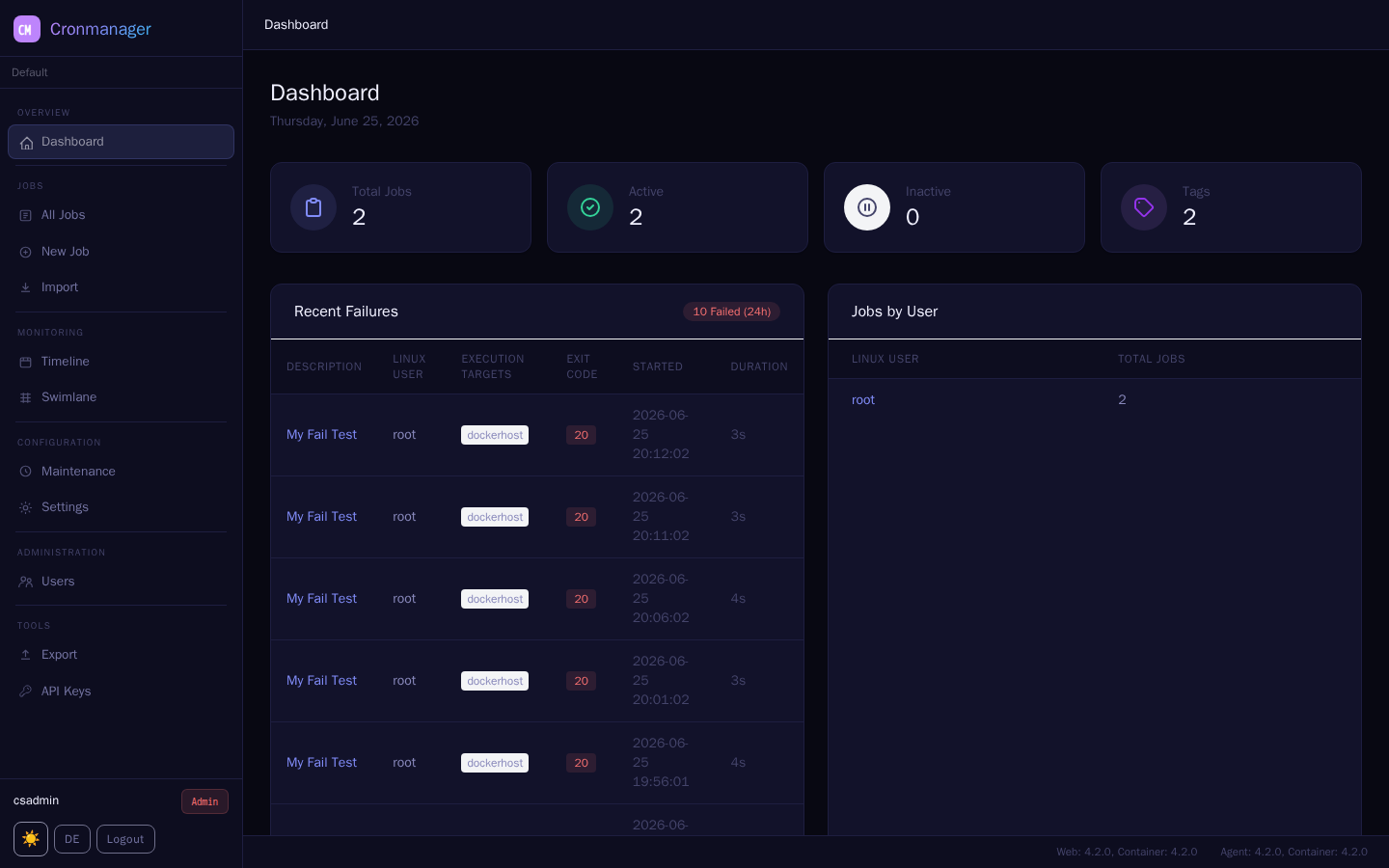
Task: Toggle light theme with sun button
Action: pos(31,839)
